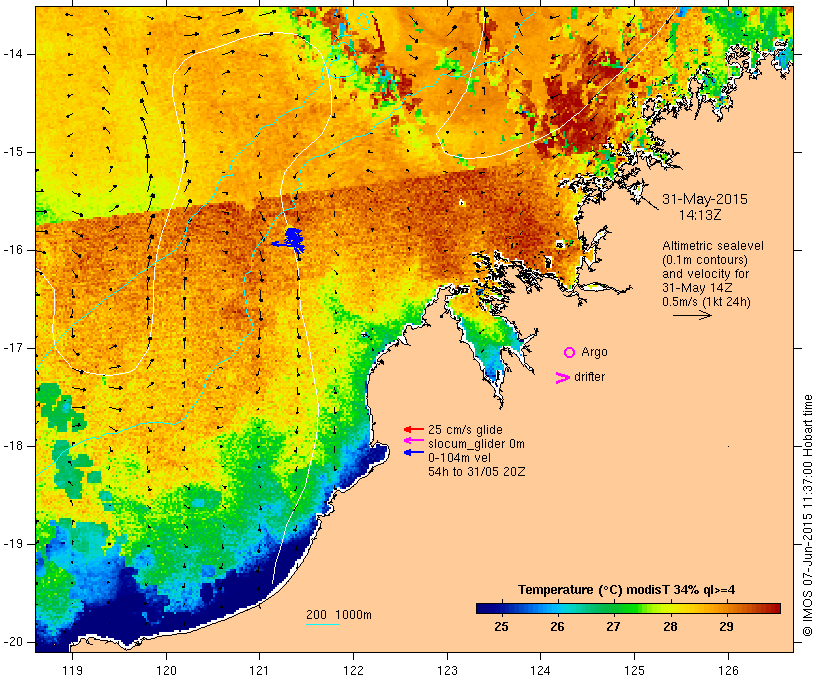Viewport: 820px width, 680px height.
Task: Click the '(0.1m contours)' text
Action: 705,260
